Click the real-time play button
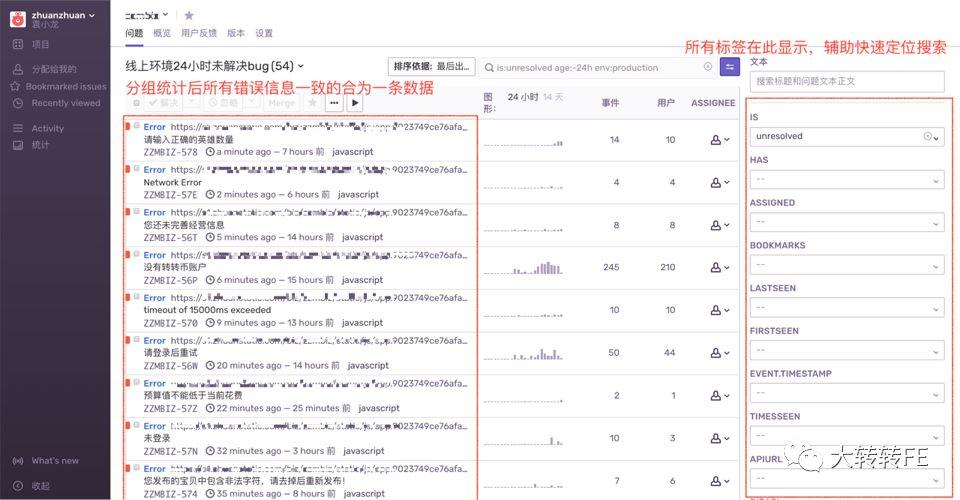The image size is (960, 500). point(355,103)
